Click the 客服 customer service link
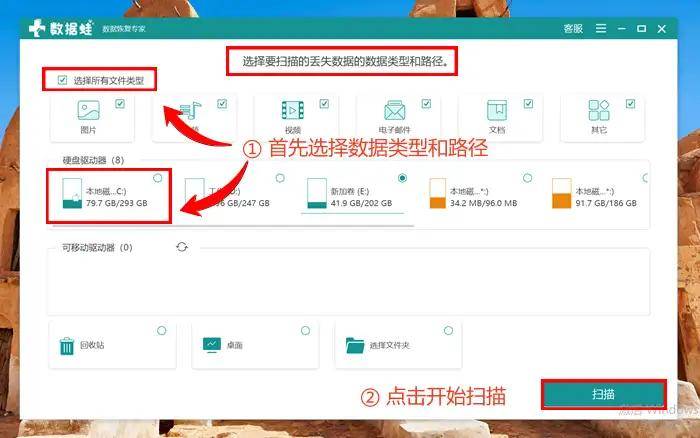 [x=573, y=29]
